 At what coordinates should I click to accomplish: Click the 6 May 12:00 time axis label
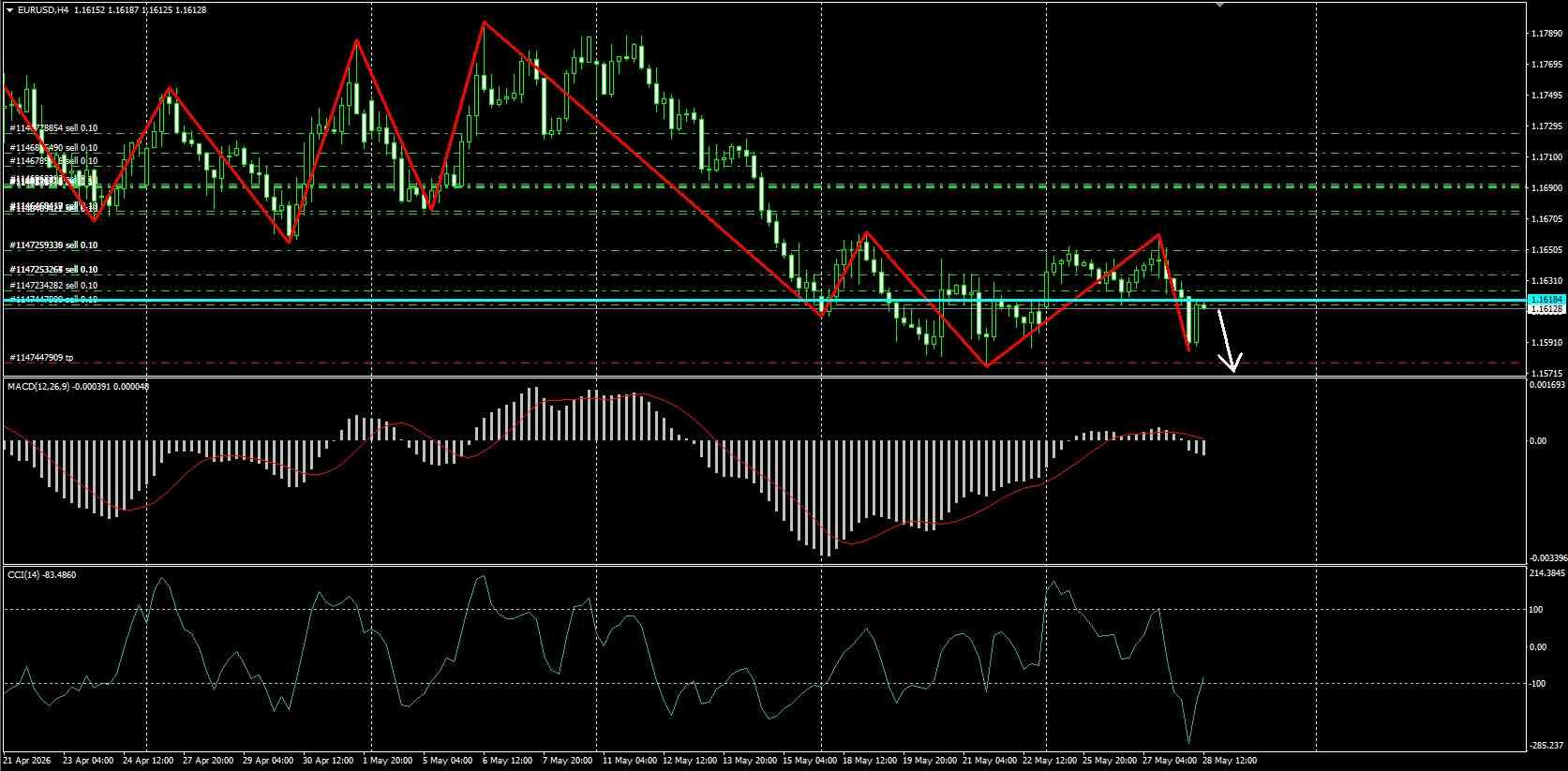(510, 760)
